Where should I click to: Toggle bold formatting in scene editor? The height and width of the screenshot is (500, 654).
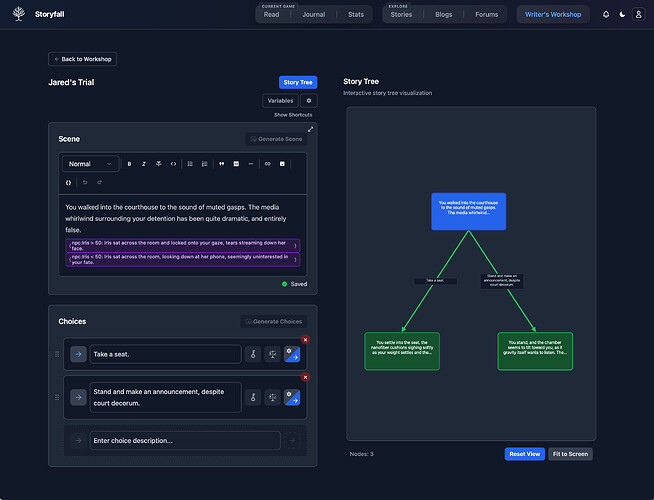tap(129, 164)
